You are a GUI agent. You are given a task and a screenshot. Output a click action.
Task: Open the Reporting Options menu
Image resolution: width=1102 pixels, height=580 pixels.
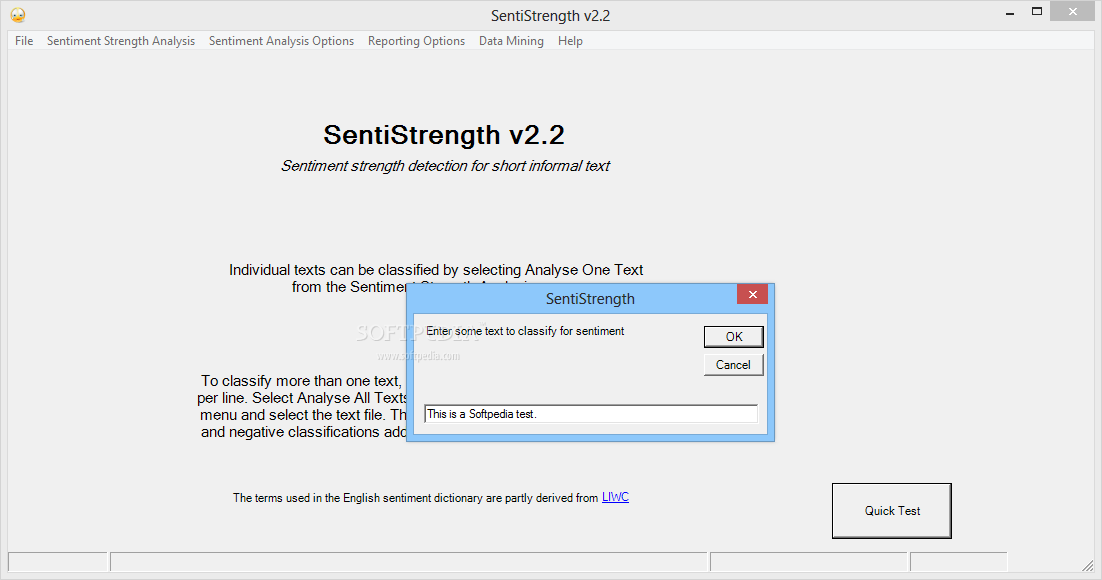(x=416, y=41)
